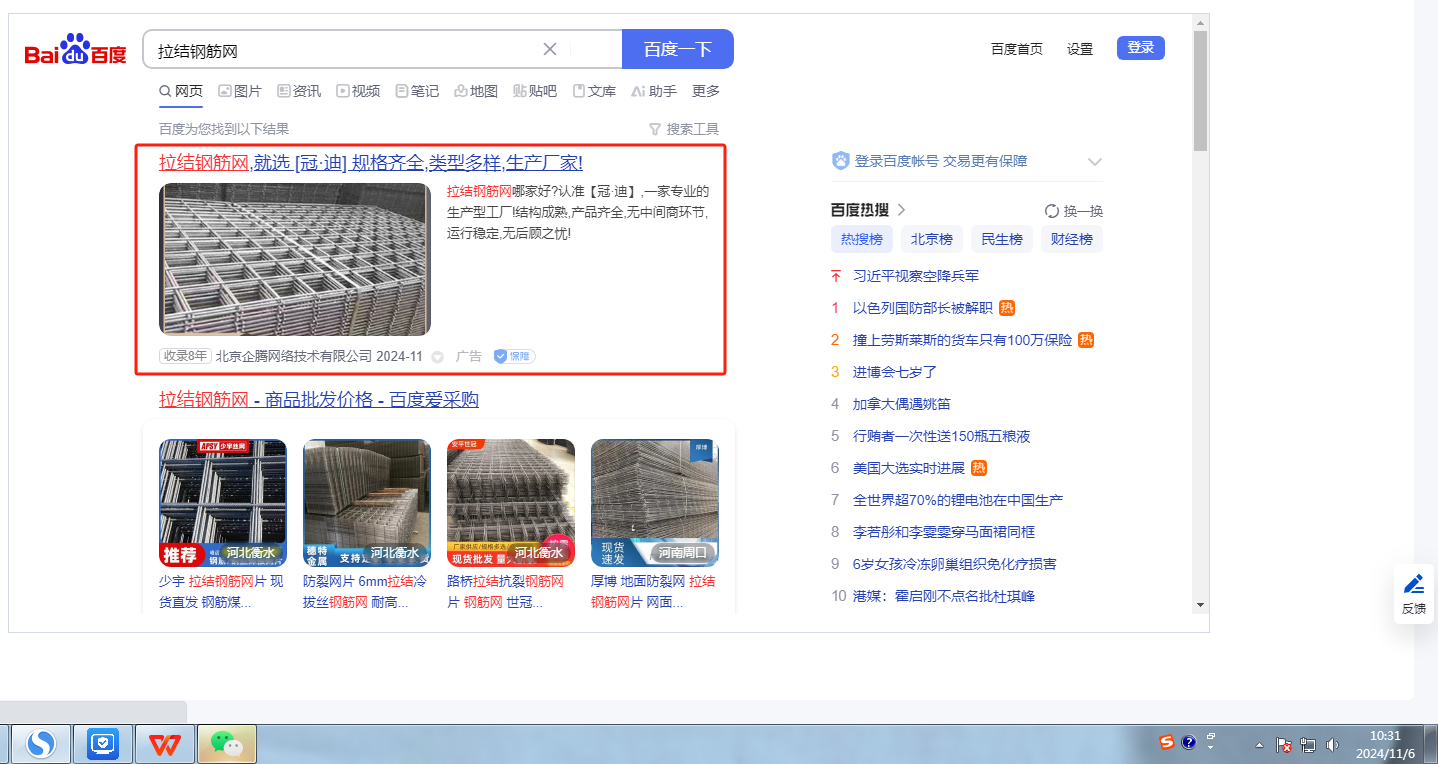Select the 文库 tab
Screen dimensions: 1438x764
click(594, 91)
